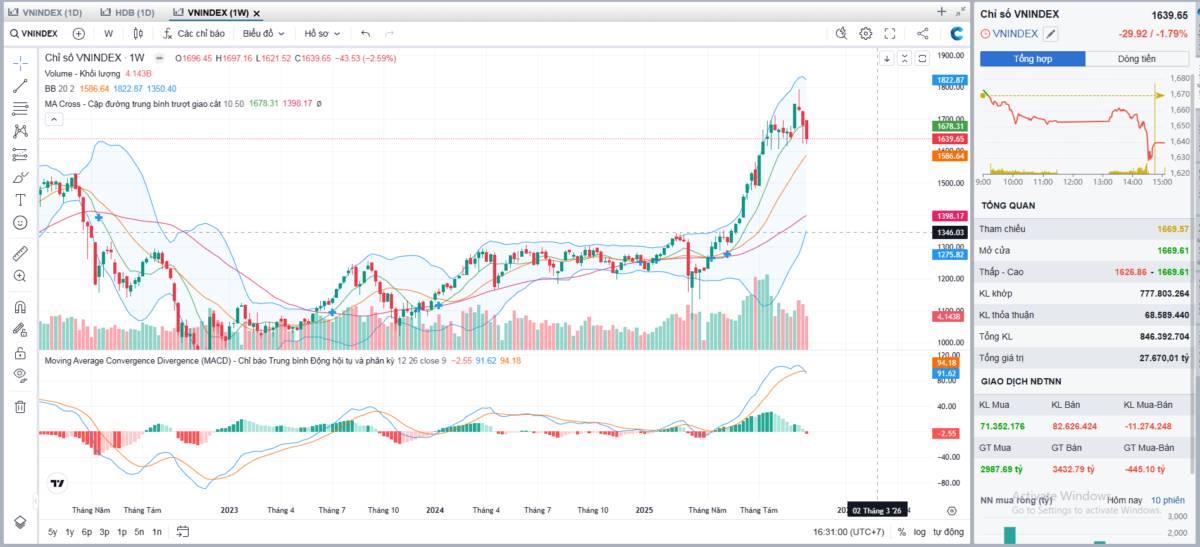Switch to the VNINDEX (1D) tab
The width and height of the screenshot is (1200, 547).
click(x=46, y=12)
